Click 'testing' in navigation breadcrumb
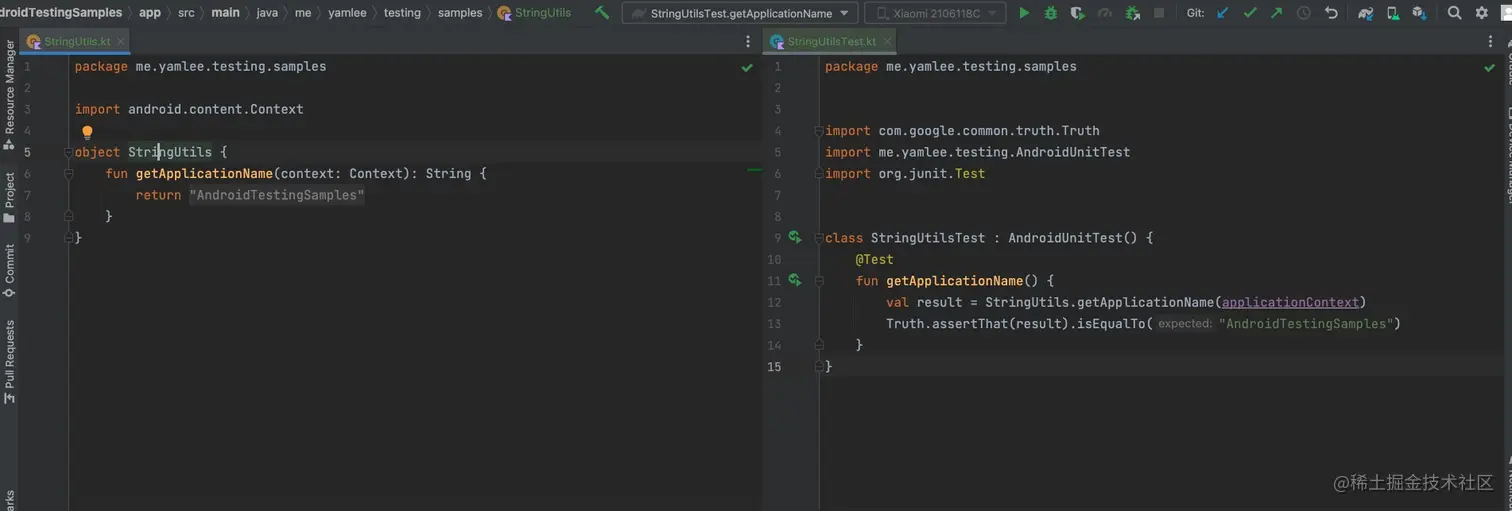Viewport: 1512px width, 511px height. pos(402,13)
